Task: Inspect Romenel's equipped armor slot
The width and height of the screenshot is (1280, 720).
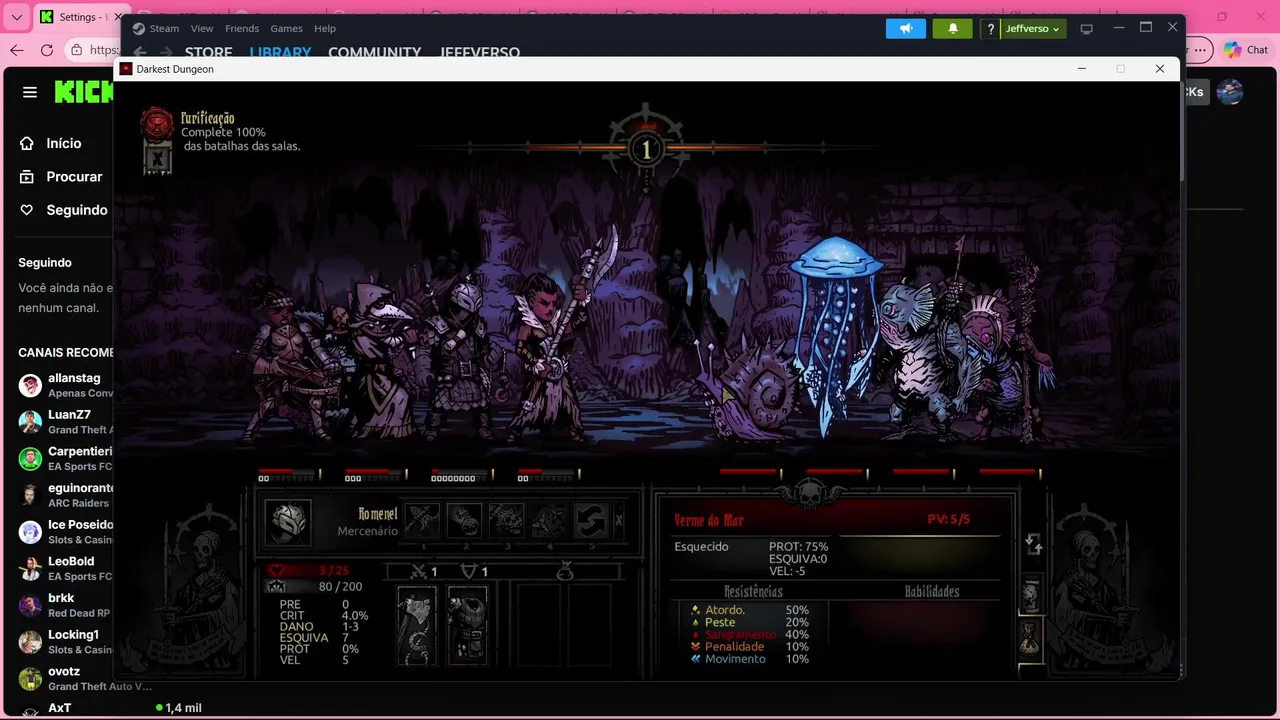Action: [467, 626]
